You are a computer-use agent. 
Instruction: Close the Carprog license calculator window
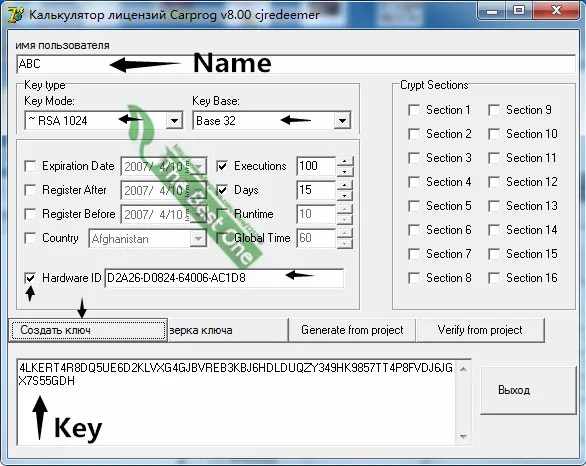click(556, 11)
